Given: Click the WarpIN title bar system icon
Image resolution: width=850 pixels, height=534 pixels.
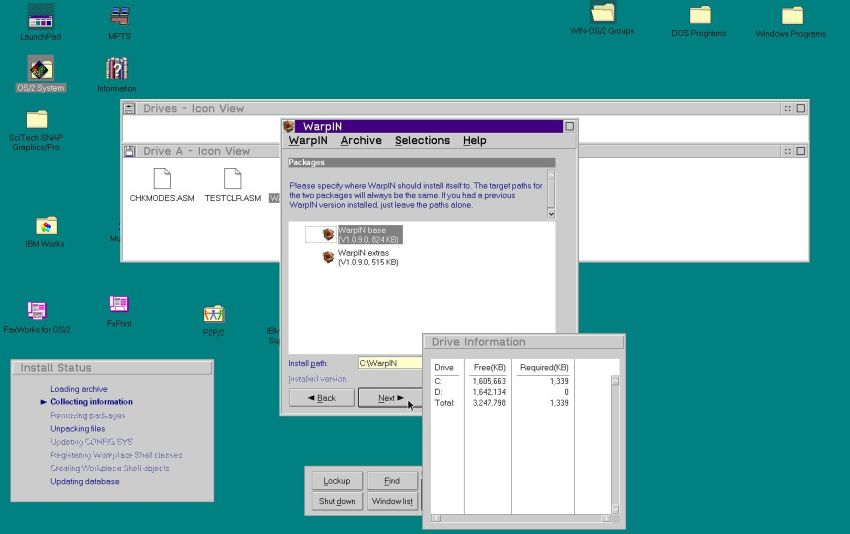Looking at the screenshot, I should tap(288, 126).
